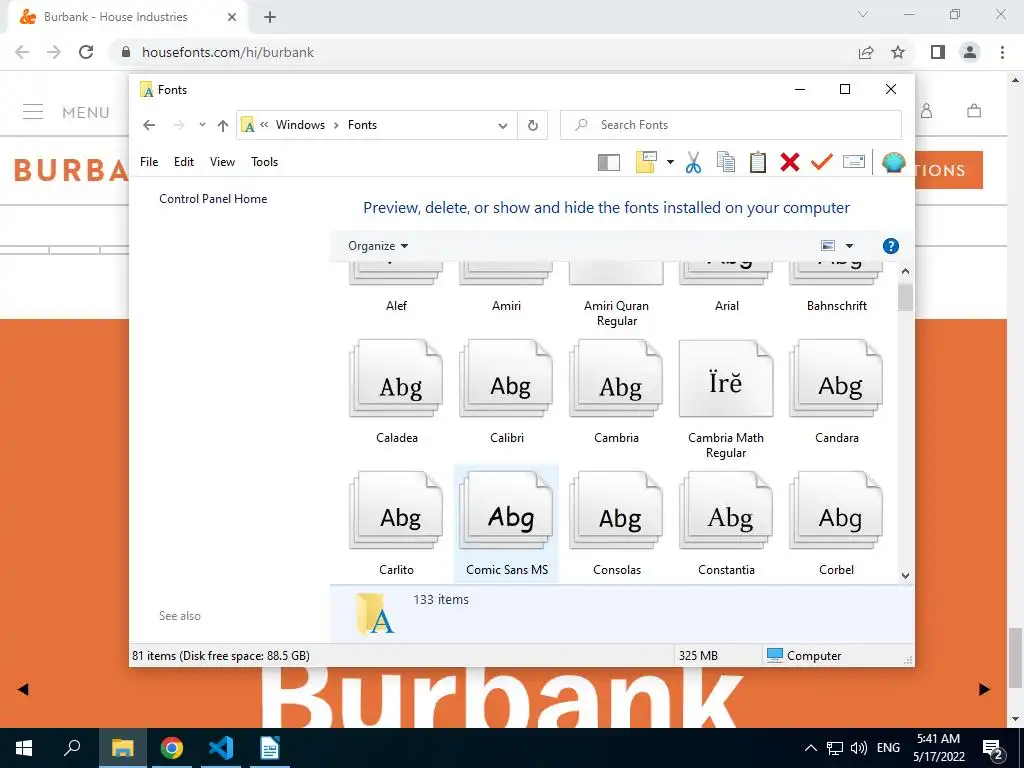Go to previous slide with left arrow

coord(22,689)
